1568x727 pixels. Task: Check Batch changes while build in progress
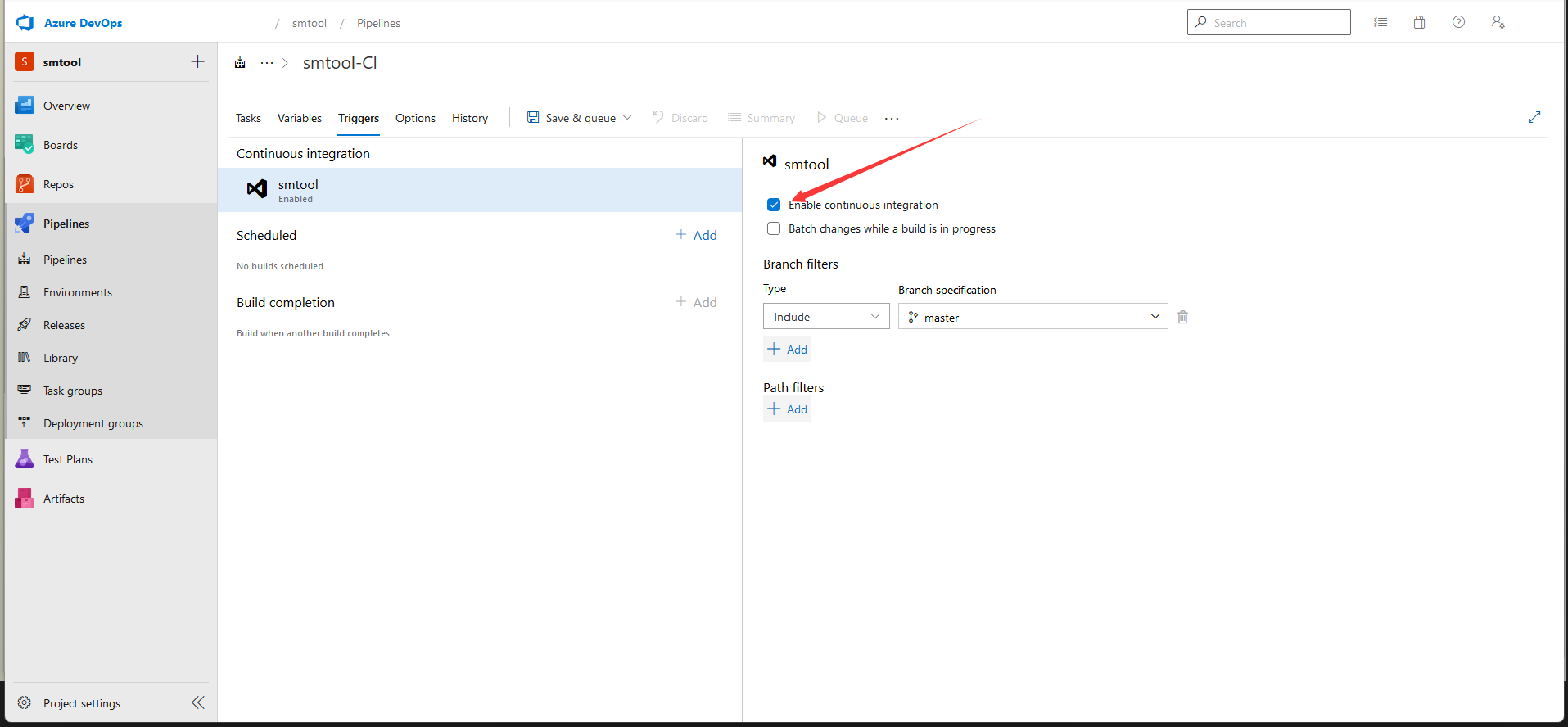click(x=774, y=228)
